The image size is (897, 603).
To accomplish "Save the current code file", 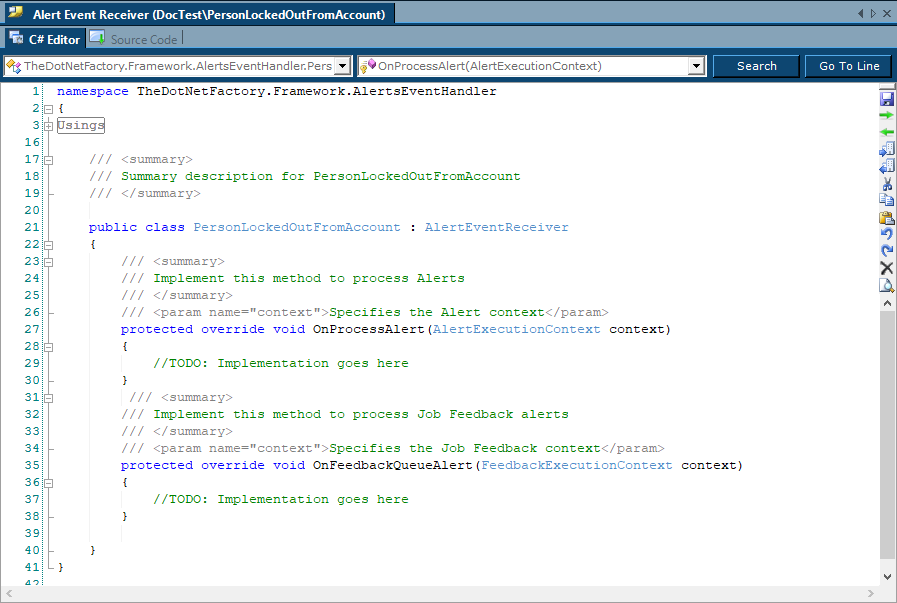I will click(x=886, y=98).
